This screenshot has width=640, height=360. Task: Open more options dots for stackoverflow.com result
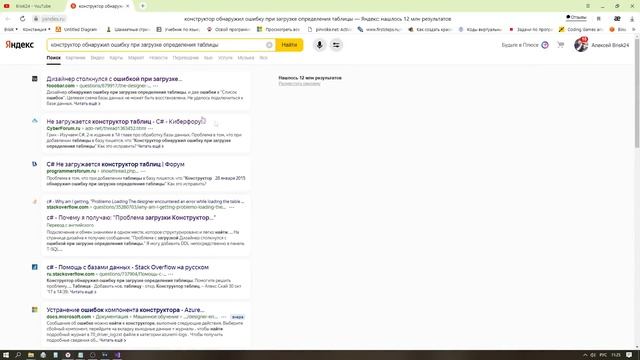point(231,207)
